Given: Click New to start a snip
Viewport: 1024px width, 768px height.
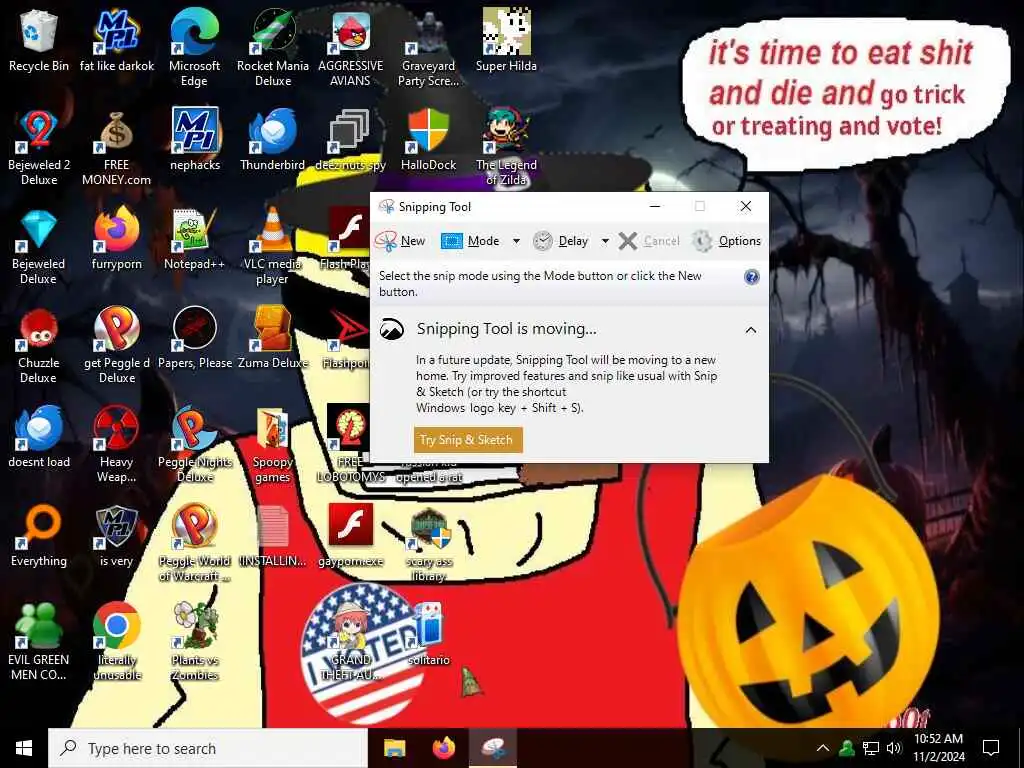Looking at the screenshot, I should (400, 241).
